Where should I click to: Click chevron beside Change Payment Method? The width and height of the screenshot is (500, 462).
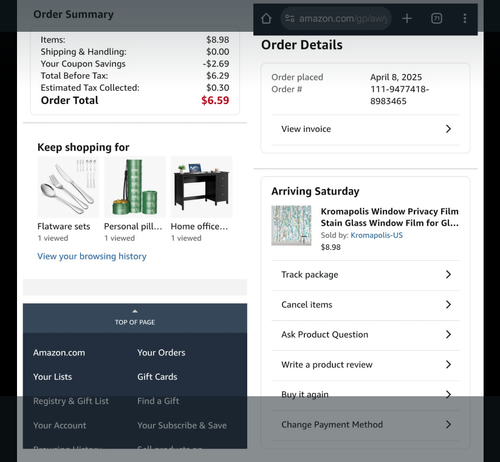tap(448, 425)
